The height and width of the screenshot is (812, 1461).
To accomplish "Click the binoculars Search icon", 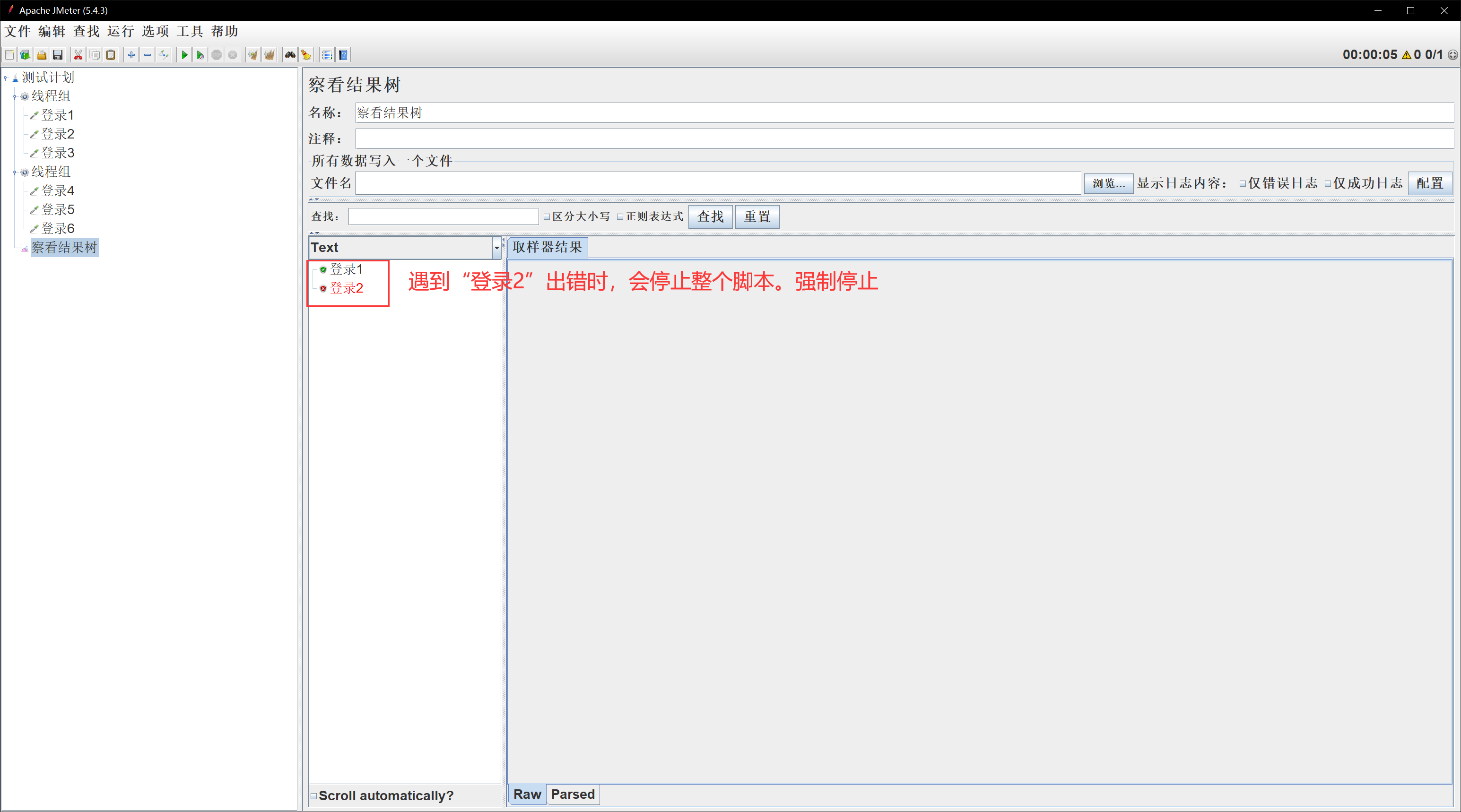I will (x=290, y=55).
